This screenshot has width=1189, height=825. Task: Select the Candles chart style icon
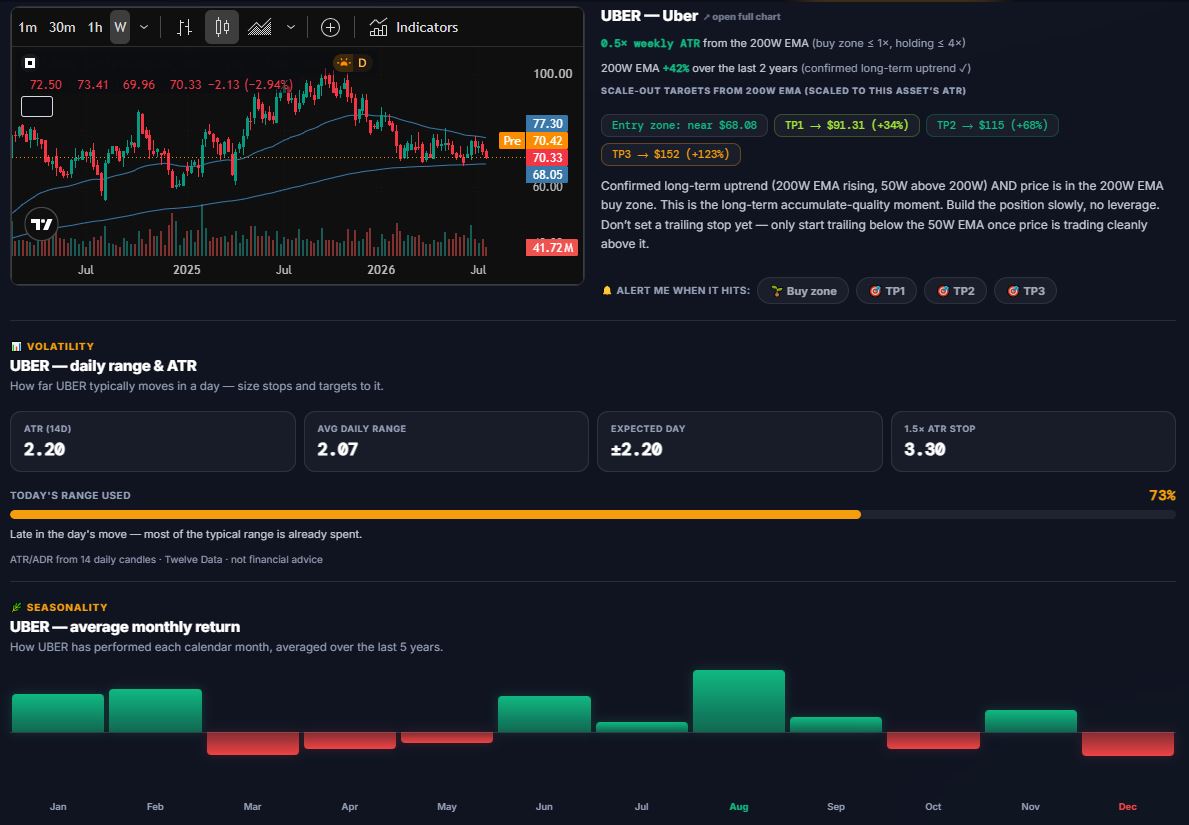pos(222,27)
